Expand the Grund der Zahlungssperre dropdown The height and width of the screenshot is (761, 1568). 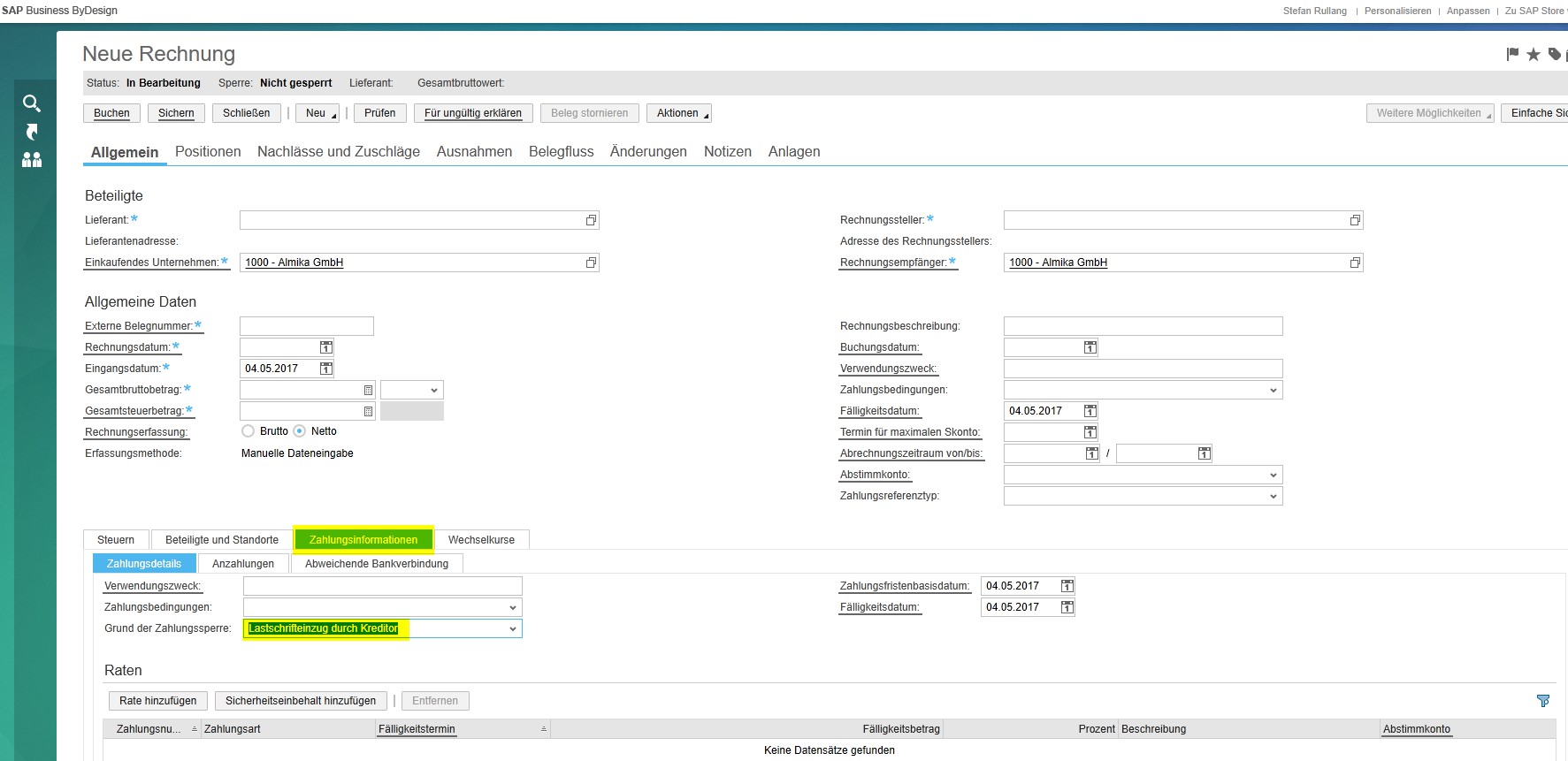point(512,628)
